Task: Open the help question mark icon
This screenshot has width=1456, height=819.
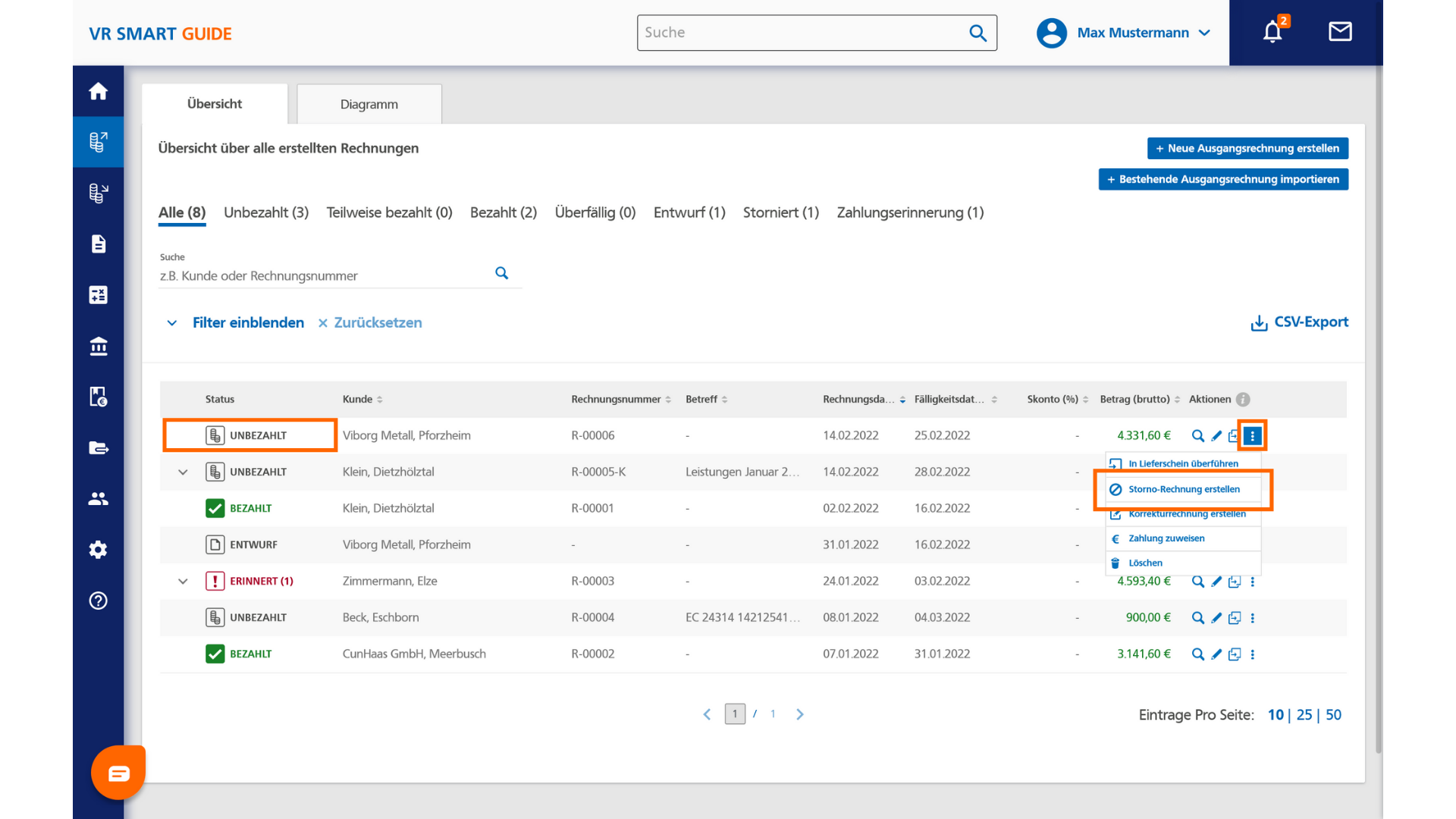Action: (98, 601)
